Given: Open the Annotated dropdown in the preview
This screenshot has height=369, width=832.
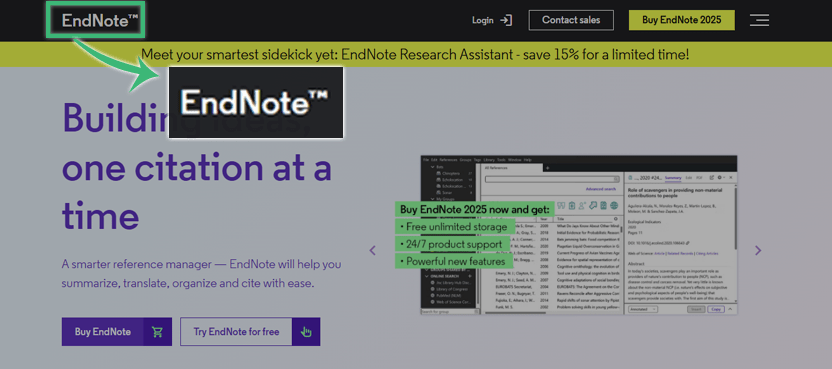Looking at the screenshot, I should click(x=643, y=310).
